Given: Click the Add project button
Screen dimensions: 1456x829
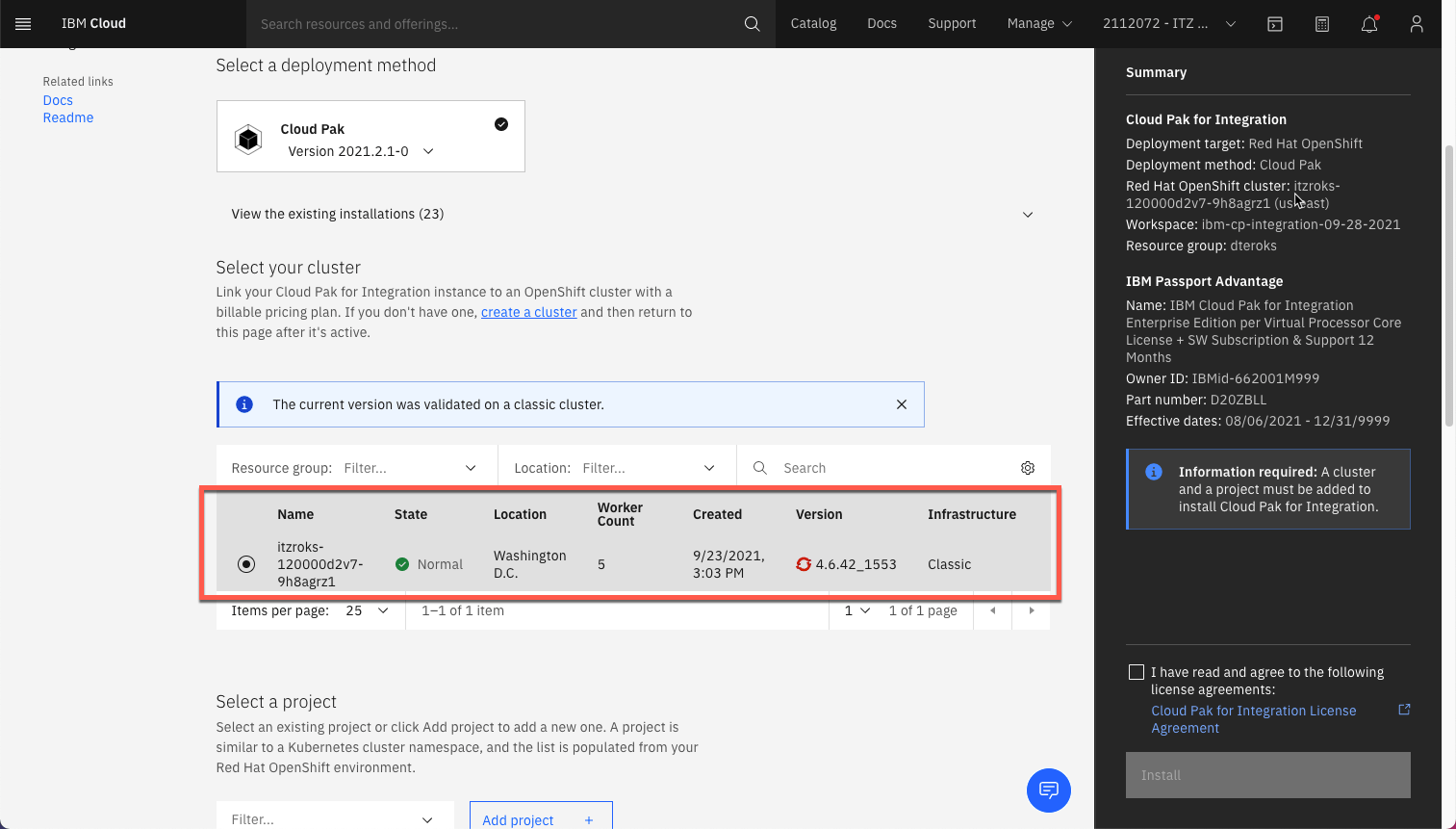Looking at the screenshot, I should pos(540,817).
